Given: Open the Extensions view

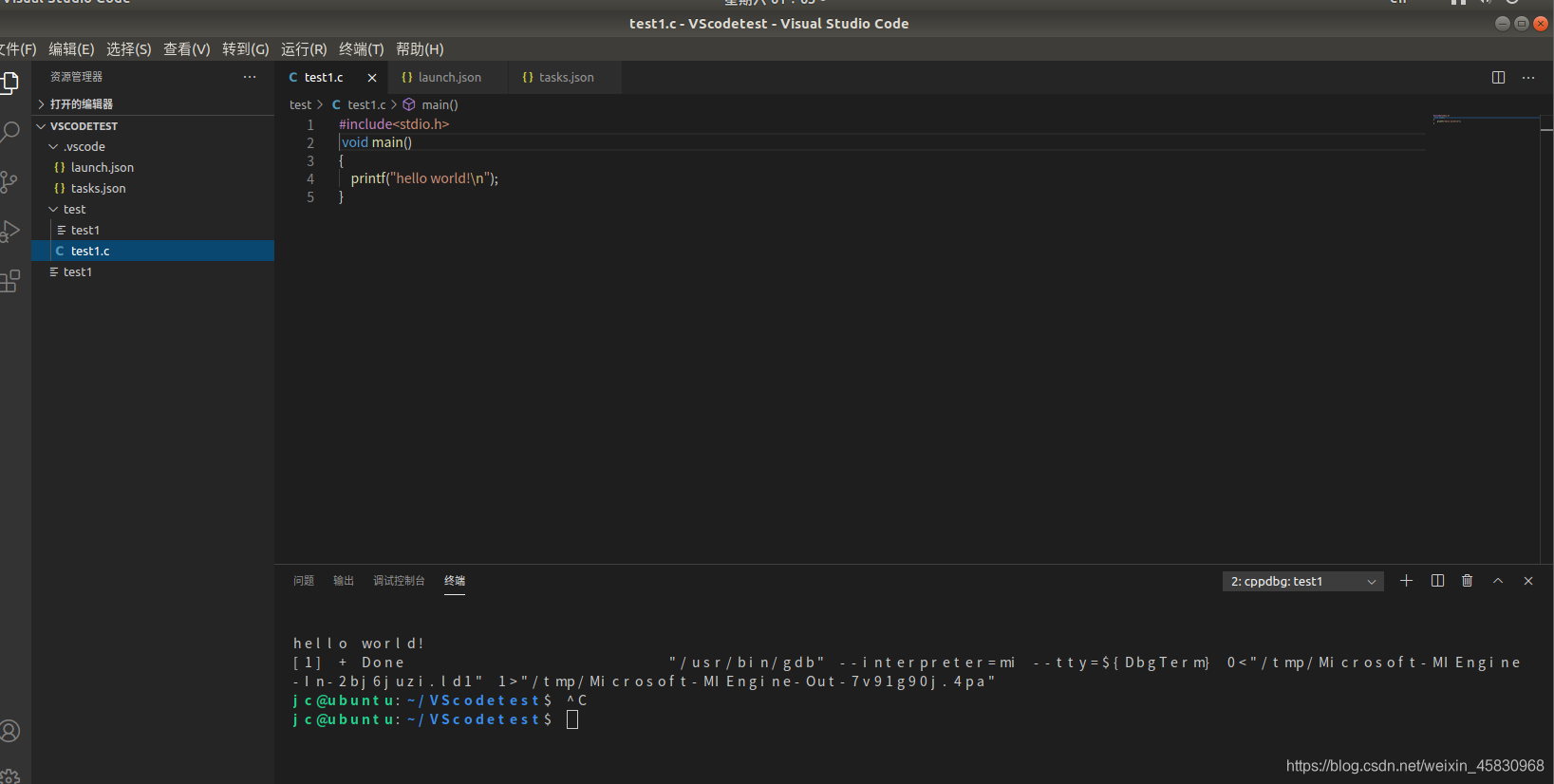Looking at the screenshot, I should (9, 281).
